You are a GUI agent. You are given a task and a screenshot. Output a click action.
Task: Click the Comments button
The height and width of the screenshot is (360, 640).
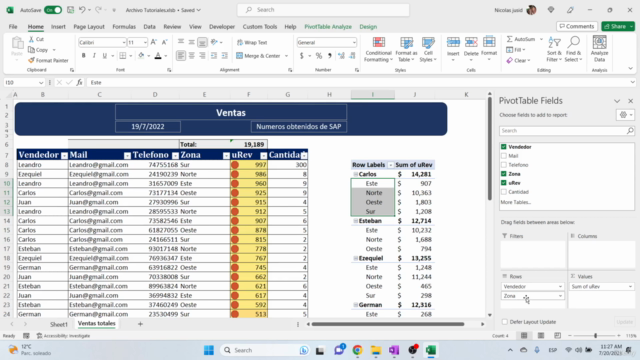tap(577, 26)
